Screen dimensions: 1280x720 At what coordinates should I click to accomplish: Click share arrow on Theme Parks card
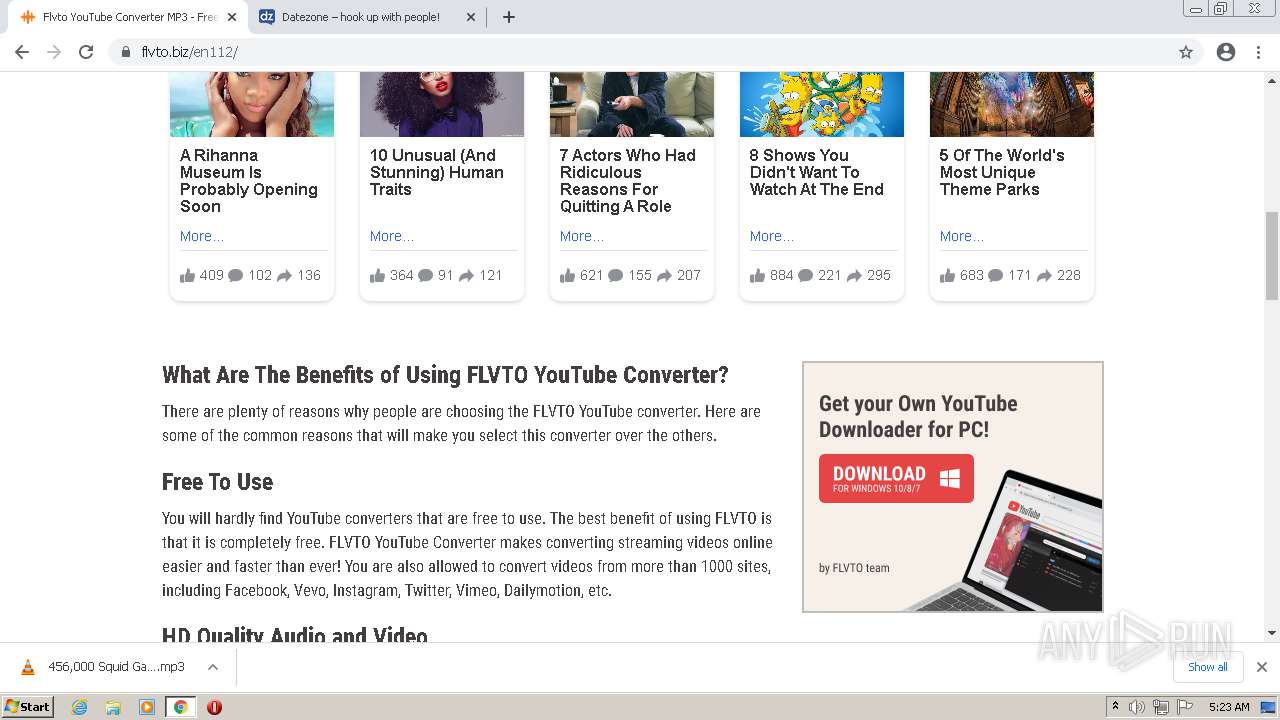click(x=1045, y=275)
